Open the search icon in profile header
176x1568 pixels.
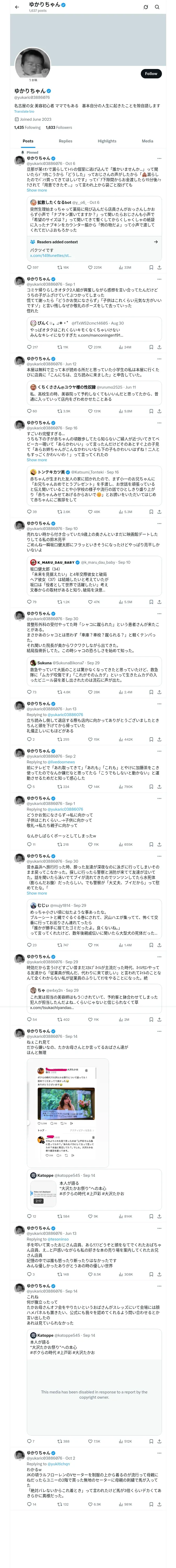tap(157, 7)
